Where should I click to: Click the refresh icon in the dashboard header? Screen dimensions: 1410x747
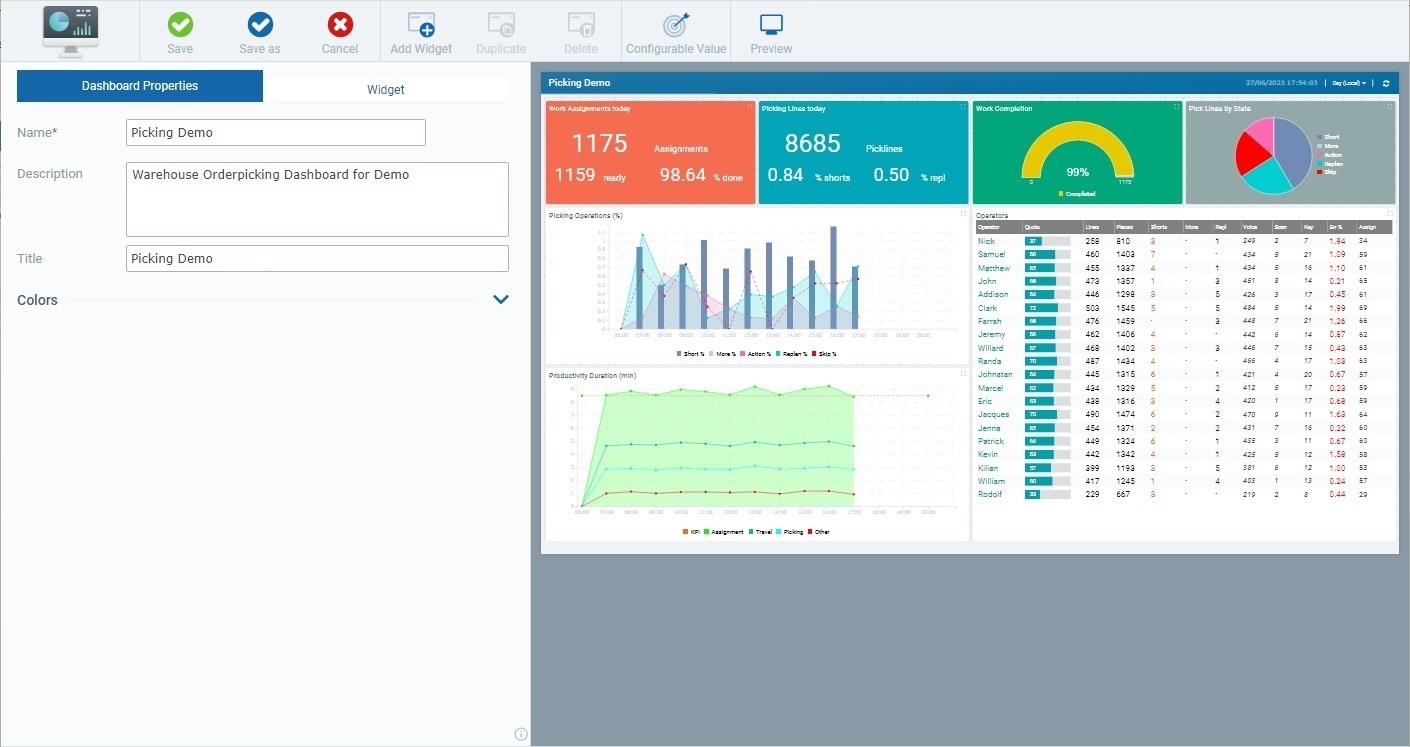[x=1386, y=83]
